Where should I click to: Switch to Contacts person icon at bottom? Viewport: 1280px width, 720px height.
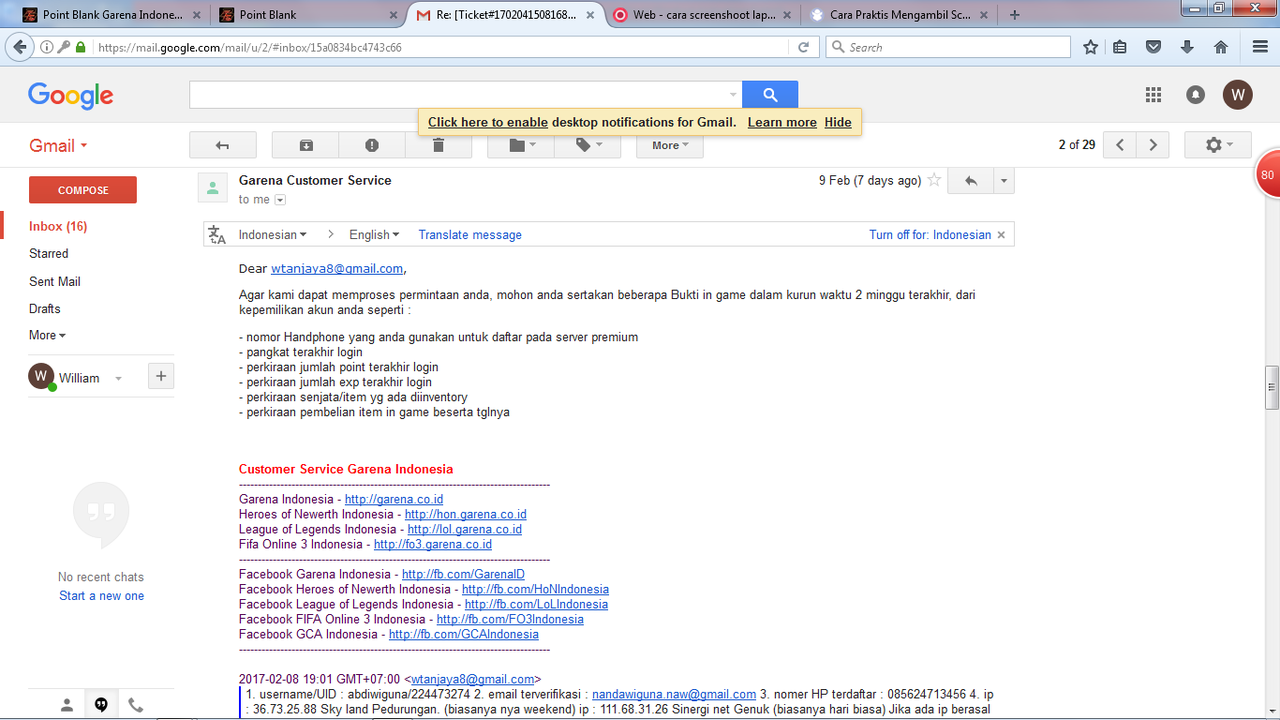click(67, 705)
